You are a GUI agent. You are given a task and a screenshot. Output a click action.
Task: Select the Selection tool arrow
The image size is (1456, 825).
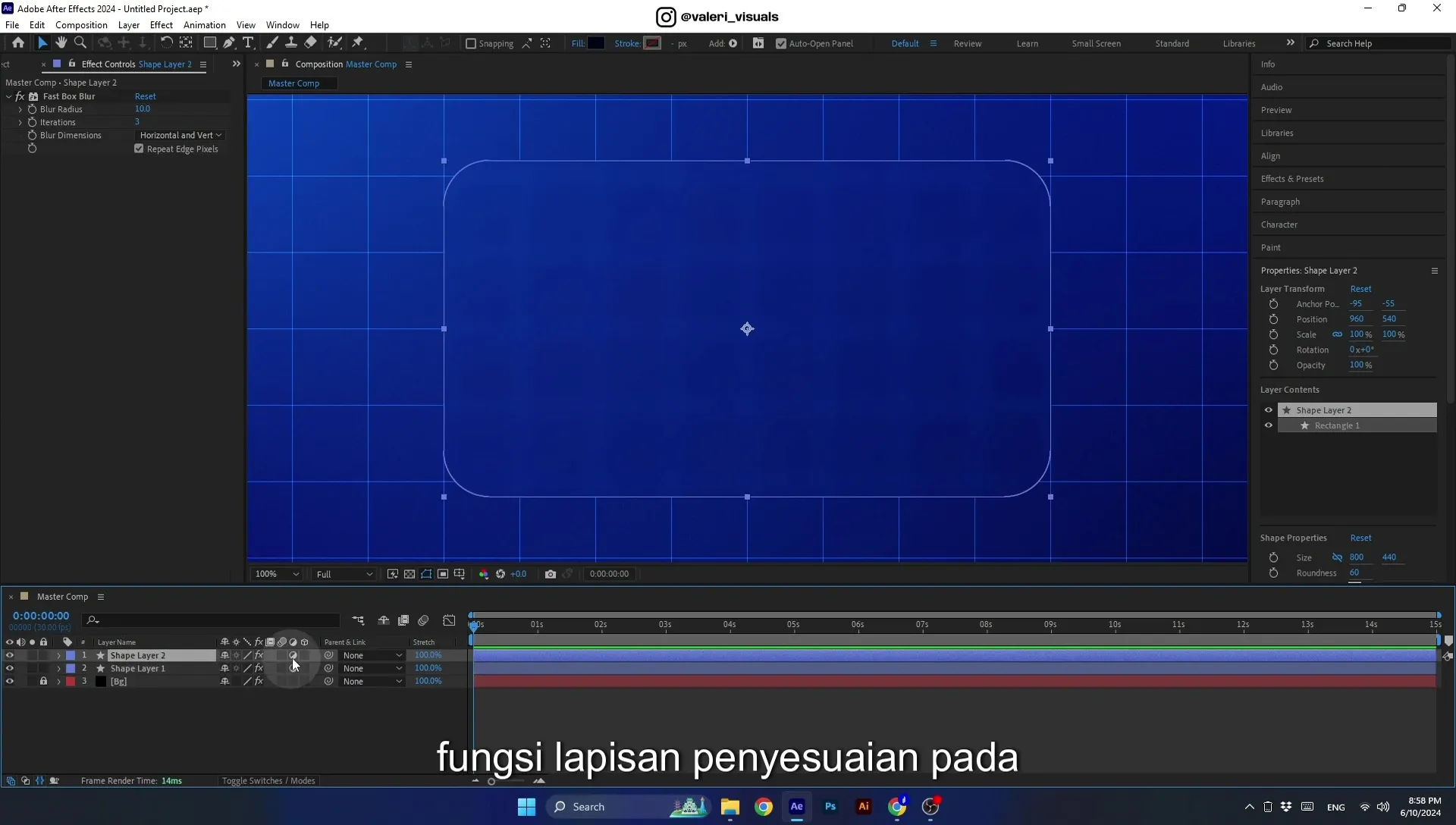42,43
